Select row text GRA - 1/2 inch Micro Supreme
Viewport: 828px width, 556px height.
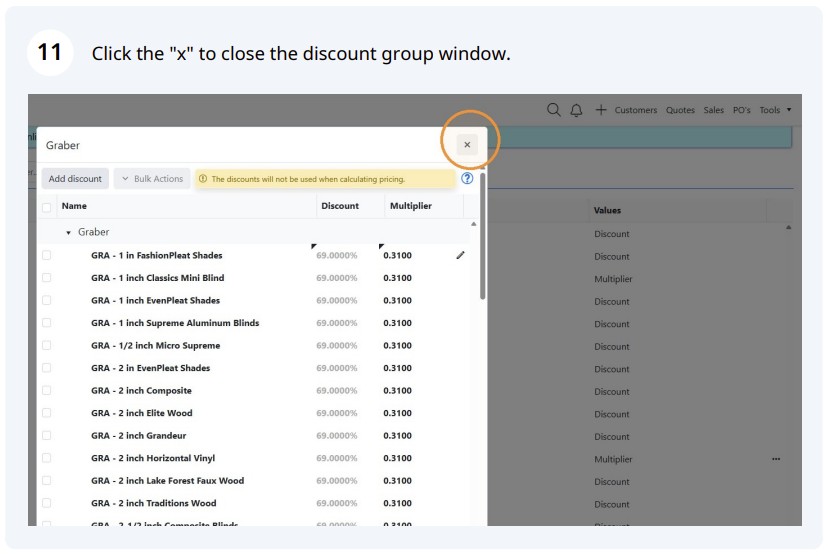tap(155, 345)
